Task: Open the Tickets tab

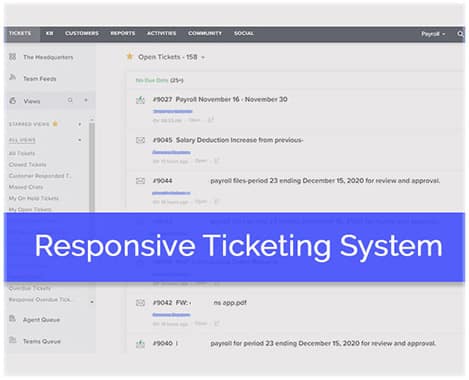Action: click(20, 33)
